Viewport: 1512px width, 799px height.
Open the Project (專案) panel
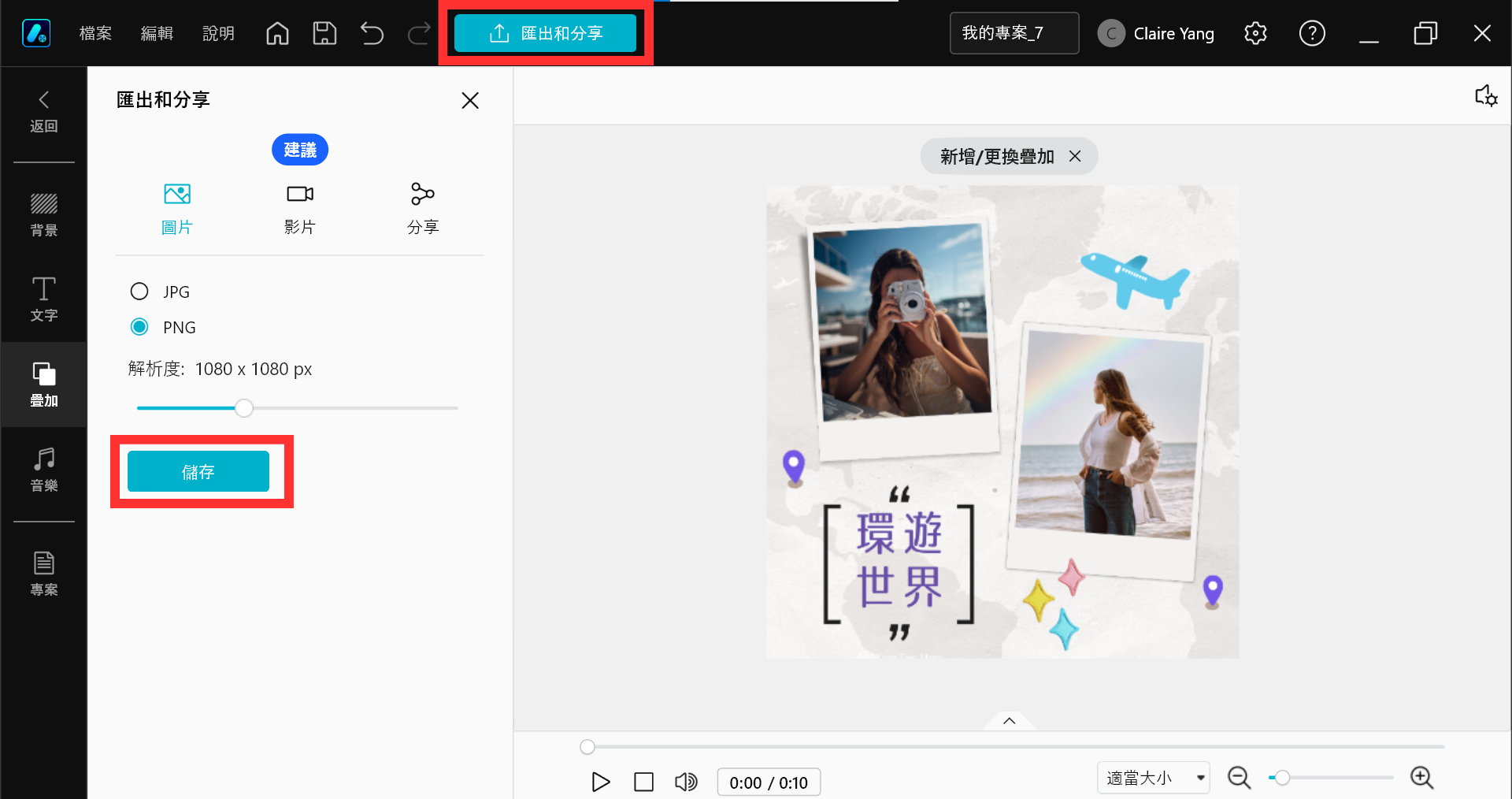(44, 574)
